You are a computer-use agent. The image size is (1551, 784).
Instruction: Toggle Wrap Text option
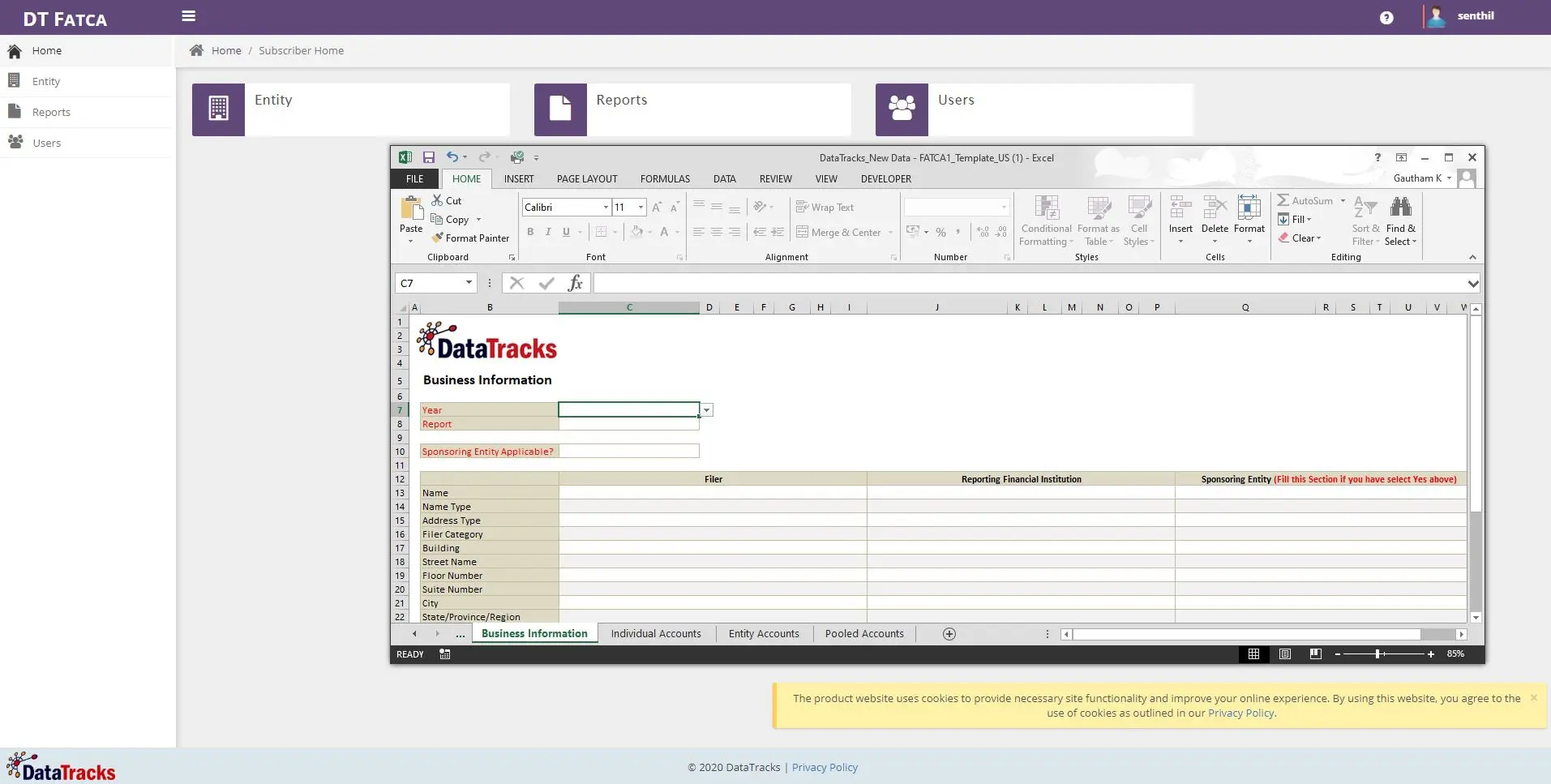[825, 208]
